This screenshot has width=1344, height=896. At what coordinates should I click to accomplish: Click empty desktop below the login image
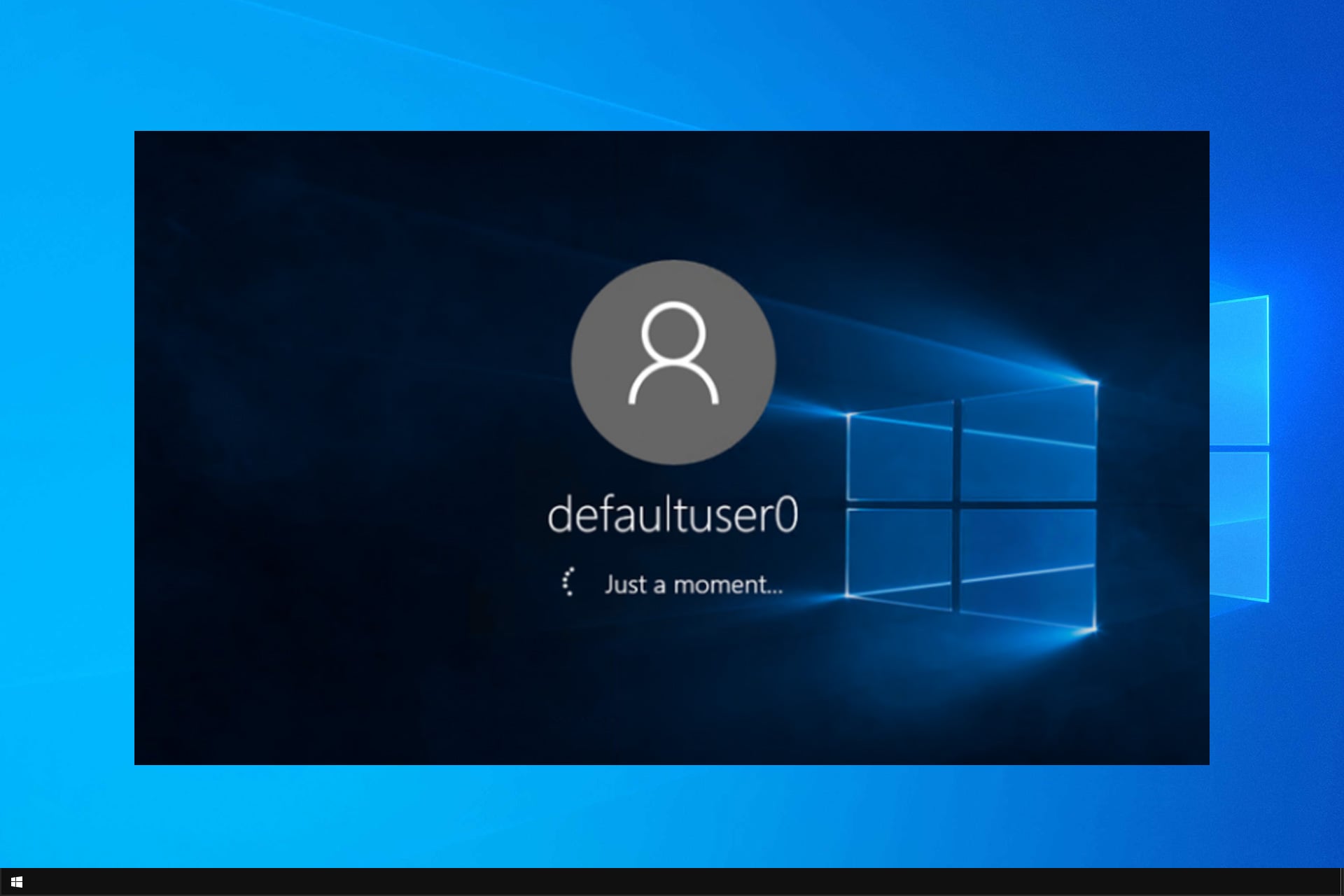[672, 815]
